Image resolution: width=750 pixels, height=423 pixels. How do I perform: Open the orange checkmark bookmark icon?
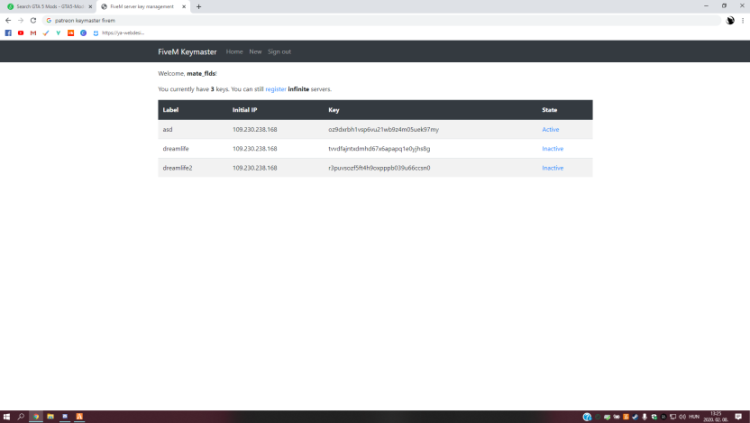click(x=46, y=33)
